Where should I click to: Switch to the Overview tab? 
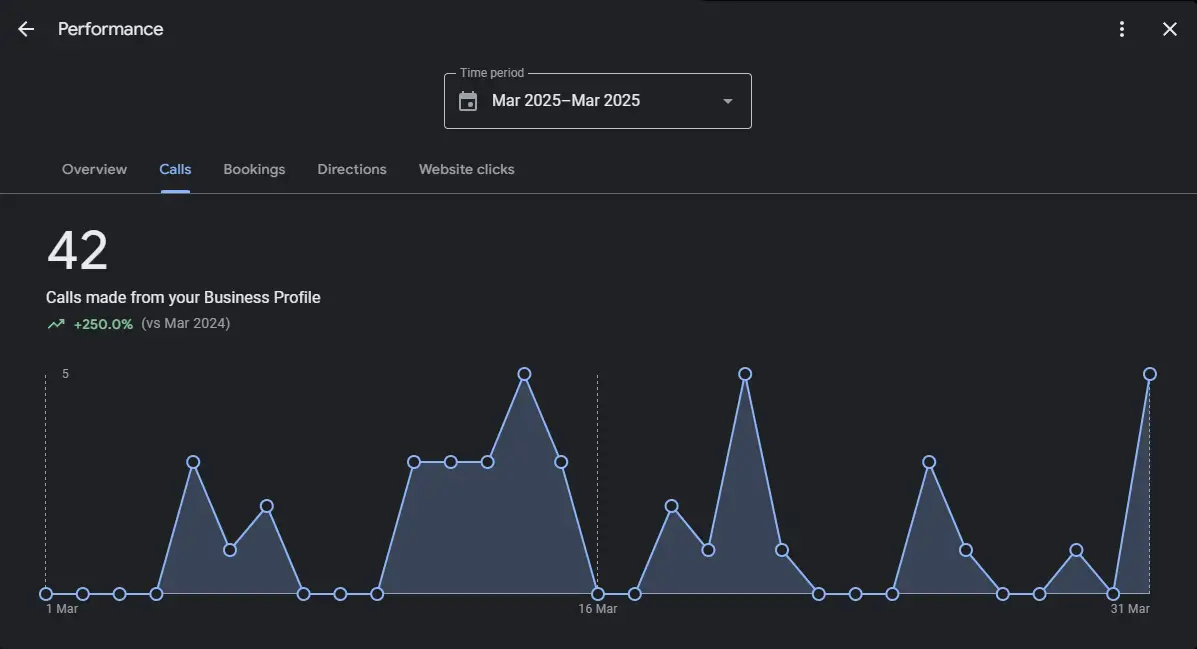point(94,169)
